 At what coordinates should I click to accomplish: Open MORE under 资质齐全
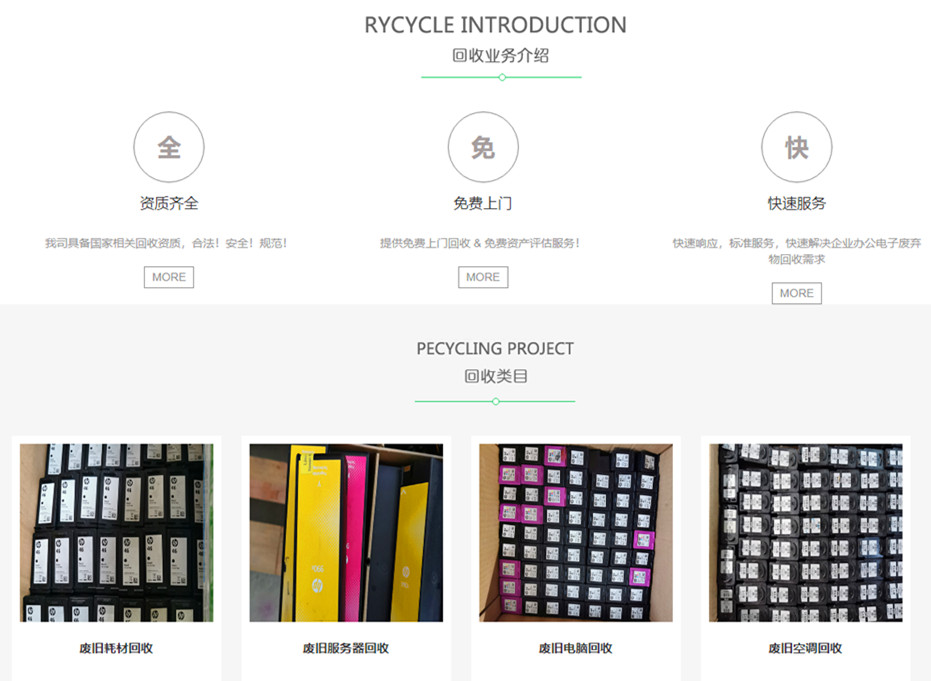pos(169,277)
